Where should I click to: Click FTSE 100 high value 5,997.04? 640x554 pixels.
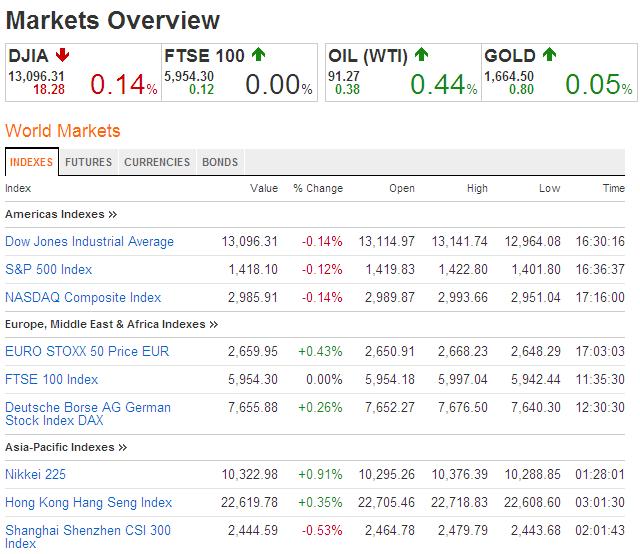[x=463, y=379]
